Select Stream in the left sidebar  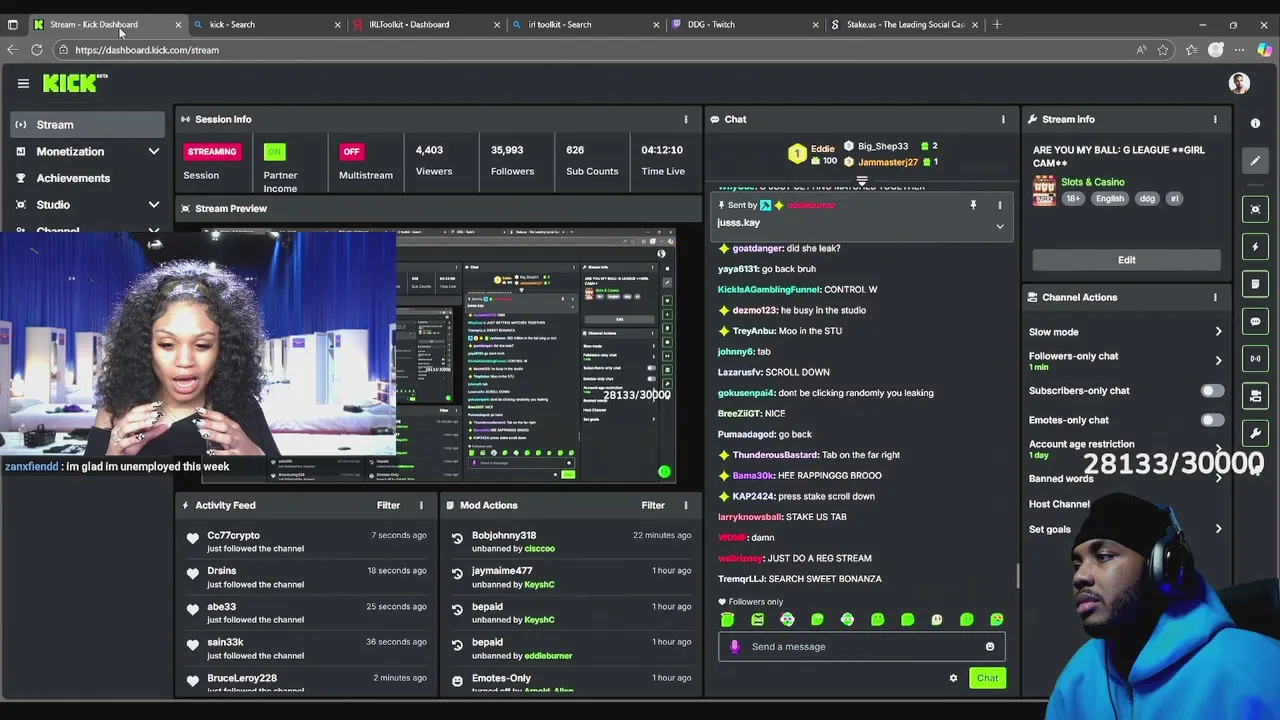tap(88, 125)
